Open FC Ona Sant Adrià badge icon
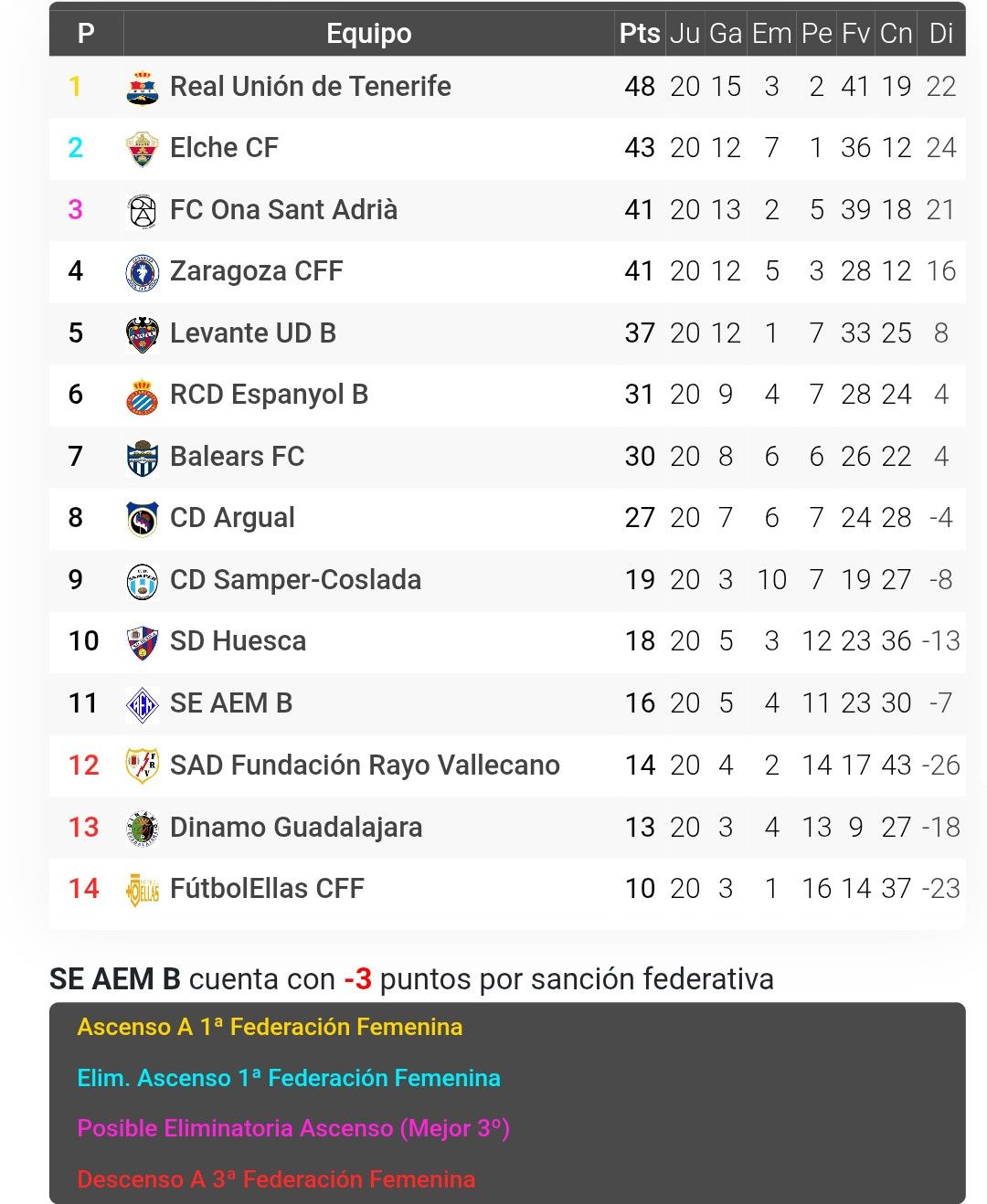 pos(142,211)
